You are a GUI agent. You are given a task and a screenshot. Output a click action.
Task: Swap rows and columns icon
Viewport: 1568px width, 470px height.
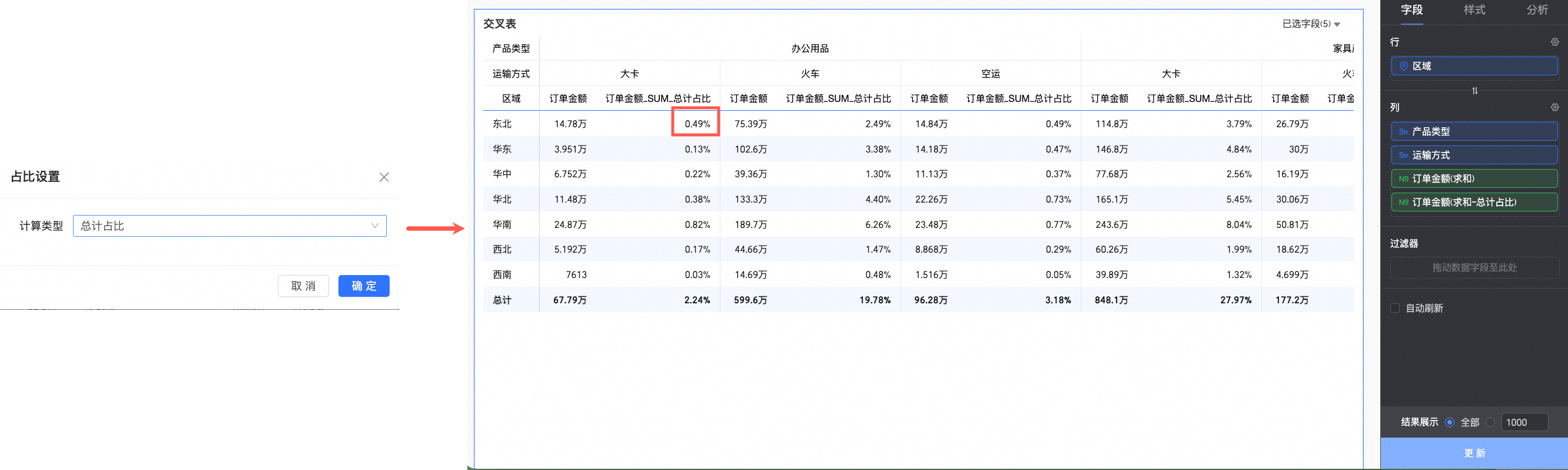click(1474, 91)
